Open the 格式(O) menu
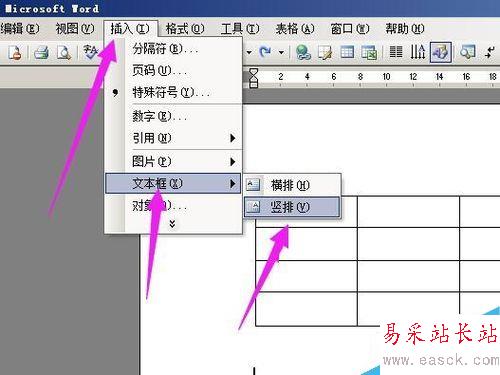Screen dimensions: 500x375 pos(185,29)
